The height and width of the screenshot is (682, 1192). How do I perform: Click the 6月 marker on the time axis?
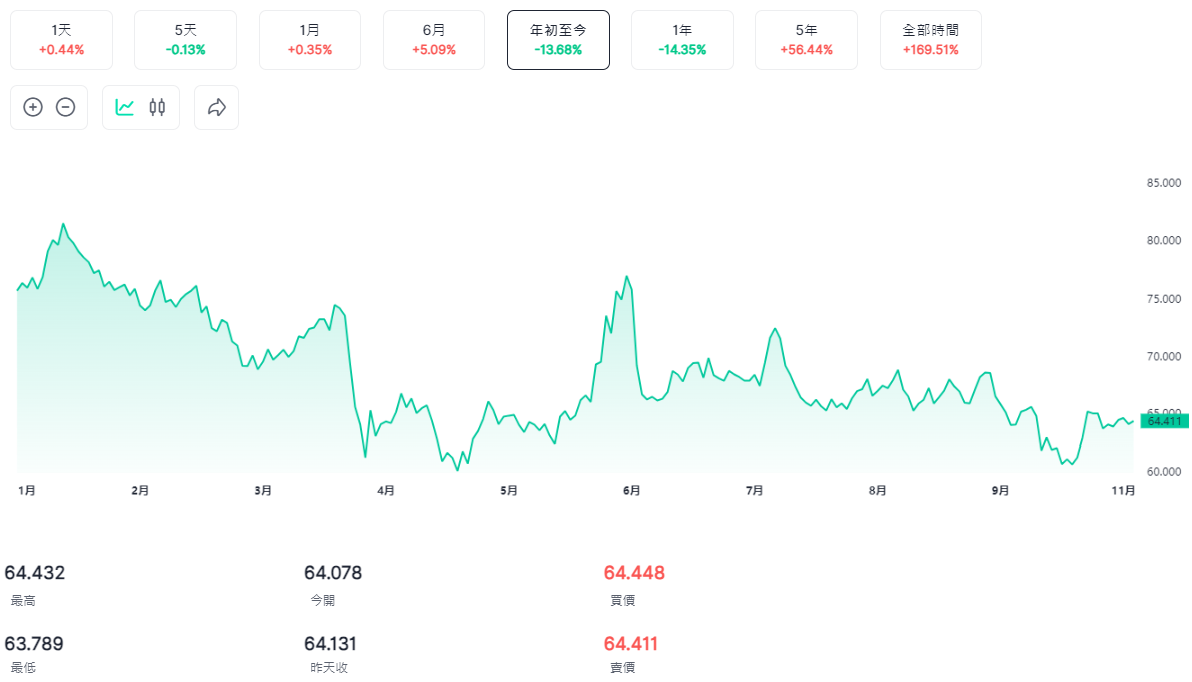coord(631,490)
